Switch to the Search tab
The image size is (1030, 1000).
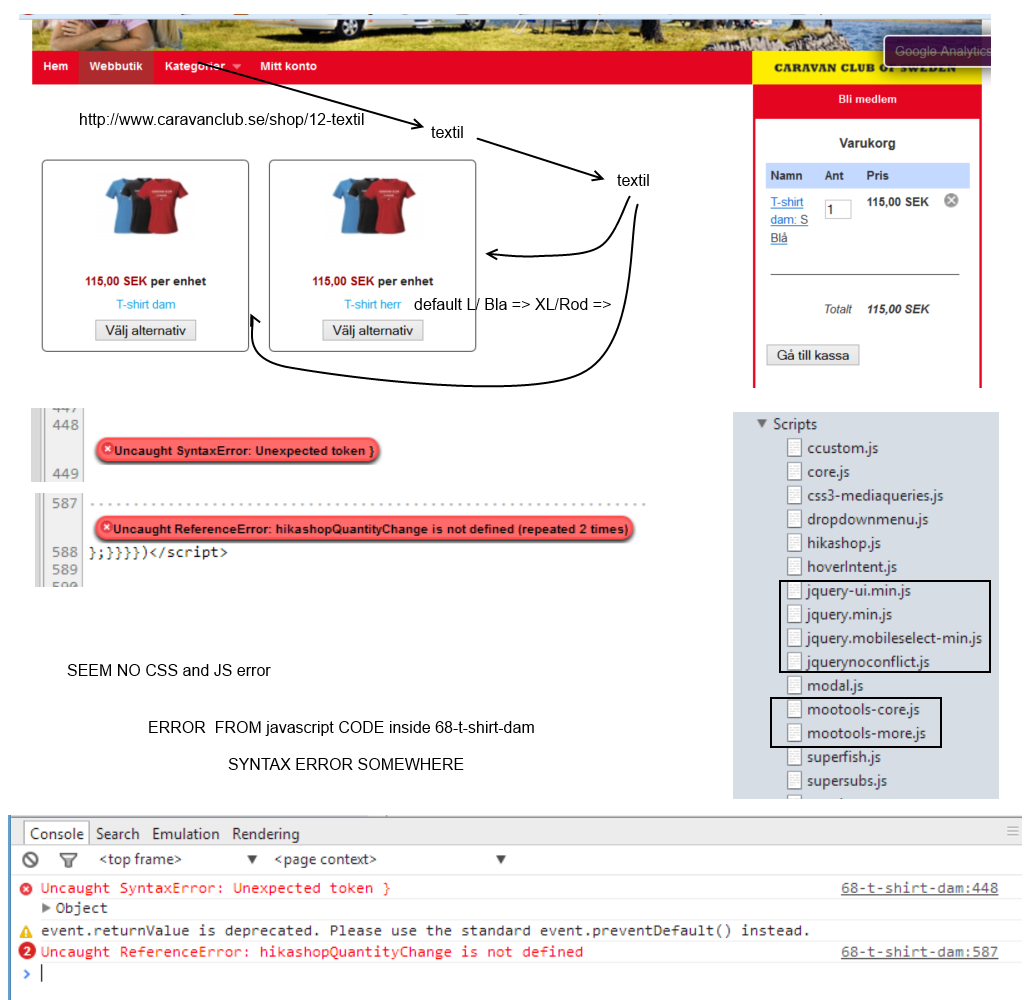118,834
